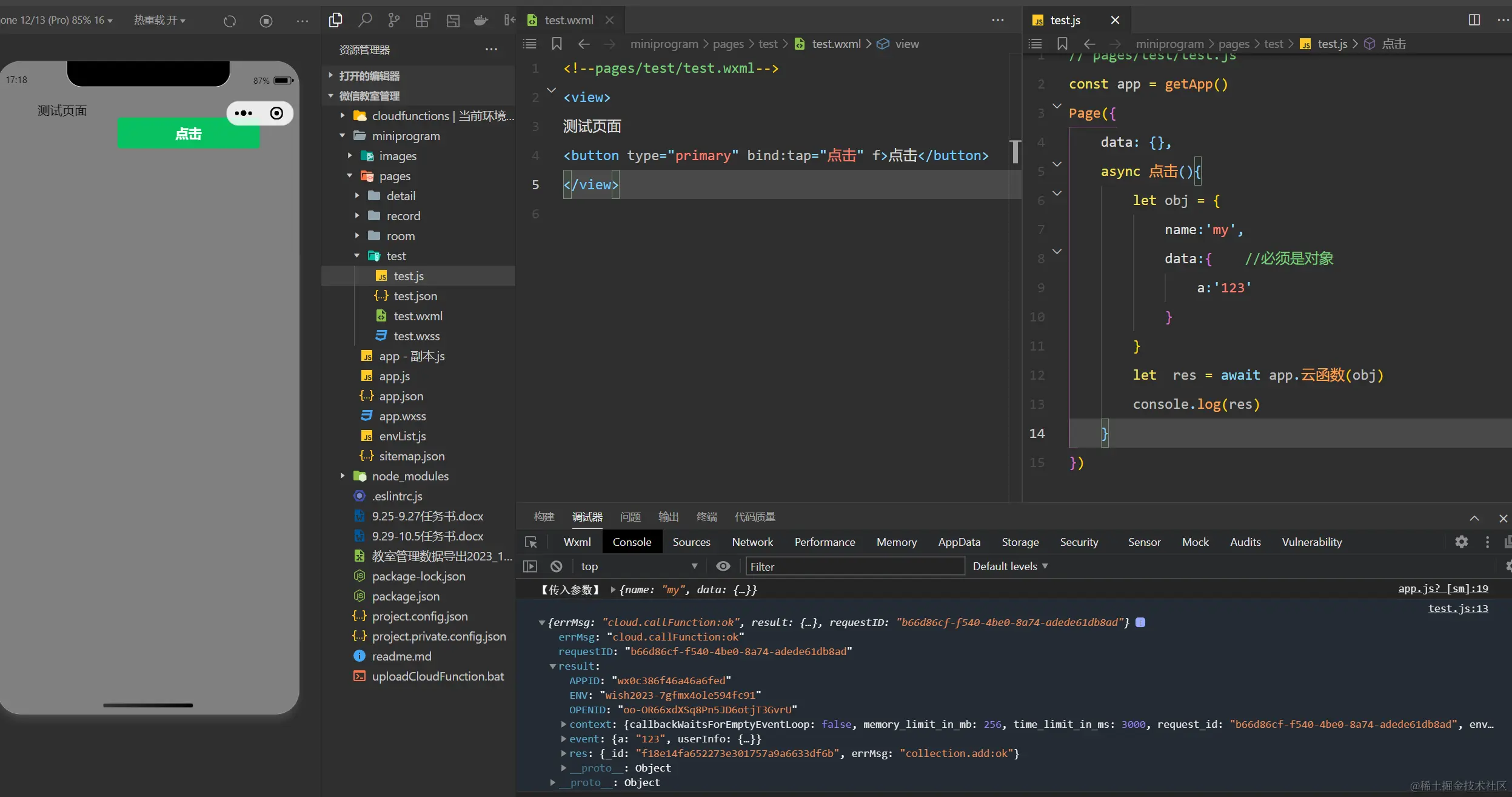Toggle 热重载 hot reload setting

pyautogui.click(x=159, y=20)
